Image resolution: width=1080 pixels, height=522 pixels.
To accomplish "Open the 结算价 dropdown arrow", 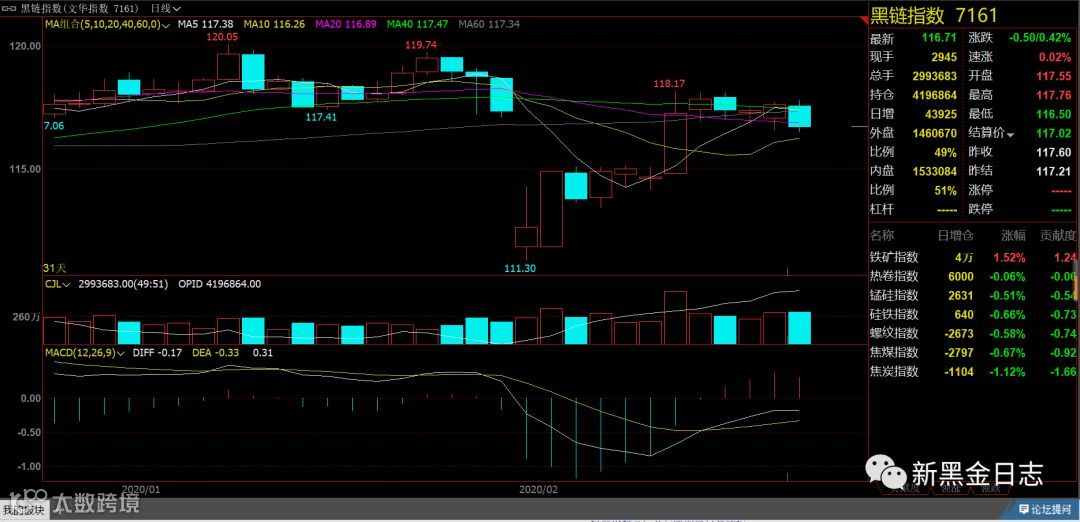I will pyautogui.click(x=1010, y=134).
